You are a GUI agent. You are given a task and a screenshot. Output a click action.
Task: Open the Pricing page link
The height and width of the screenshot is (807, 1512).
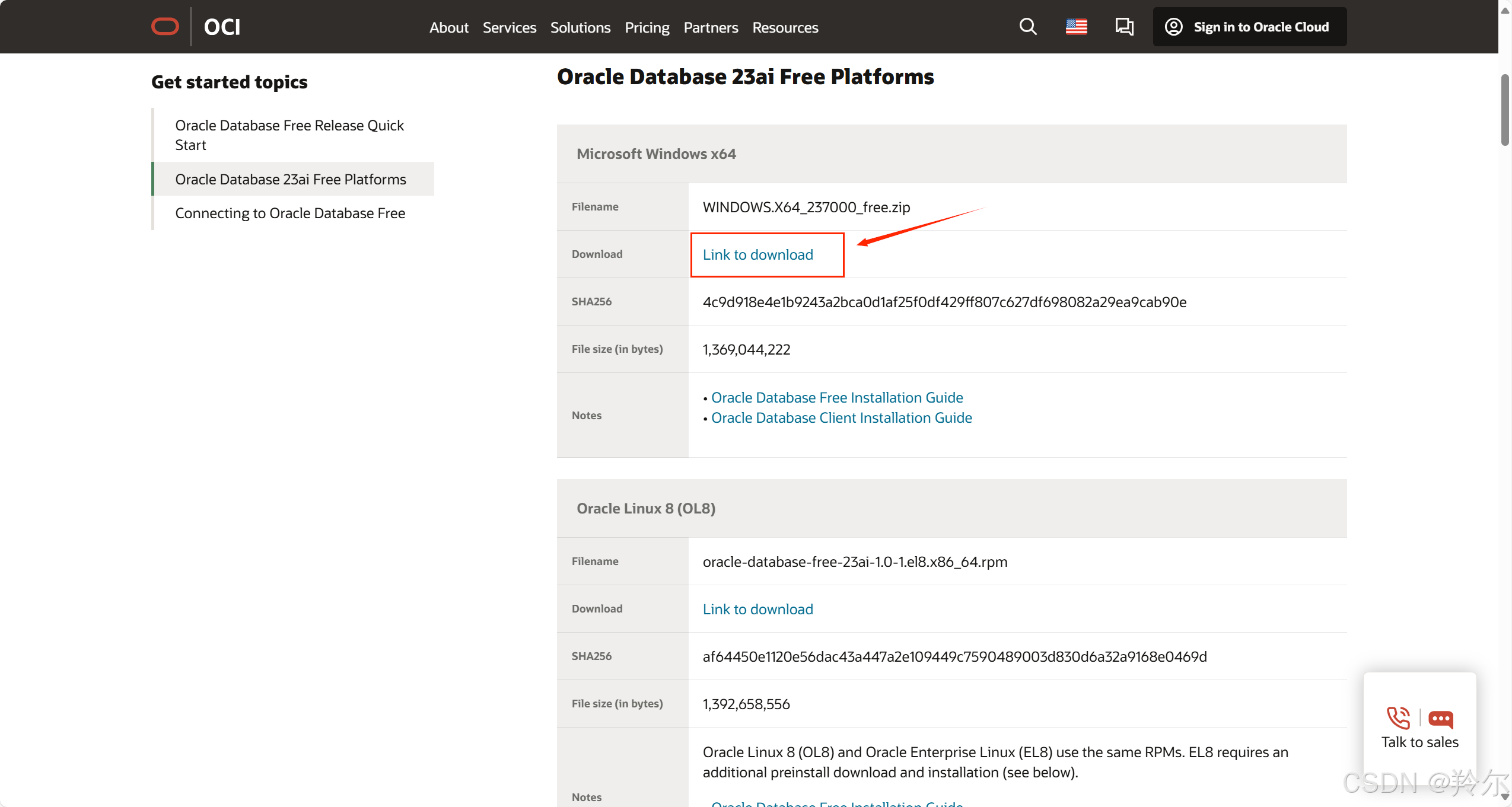(647, 27)
